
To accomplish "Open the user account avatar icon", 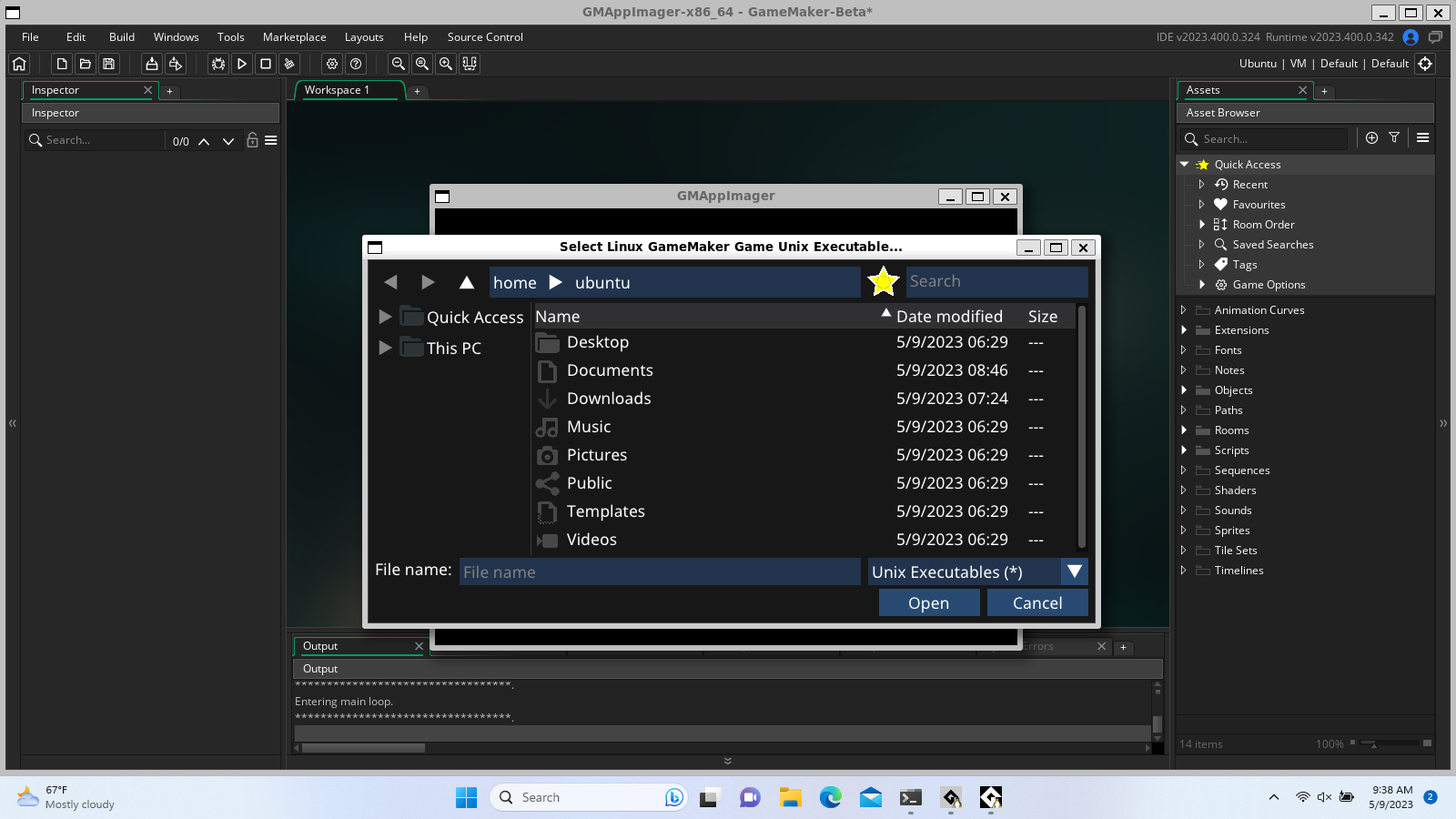I will pyautogui.click(x=1410, y=37).
